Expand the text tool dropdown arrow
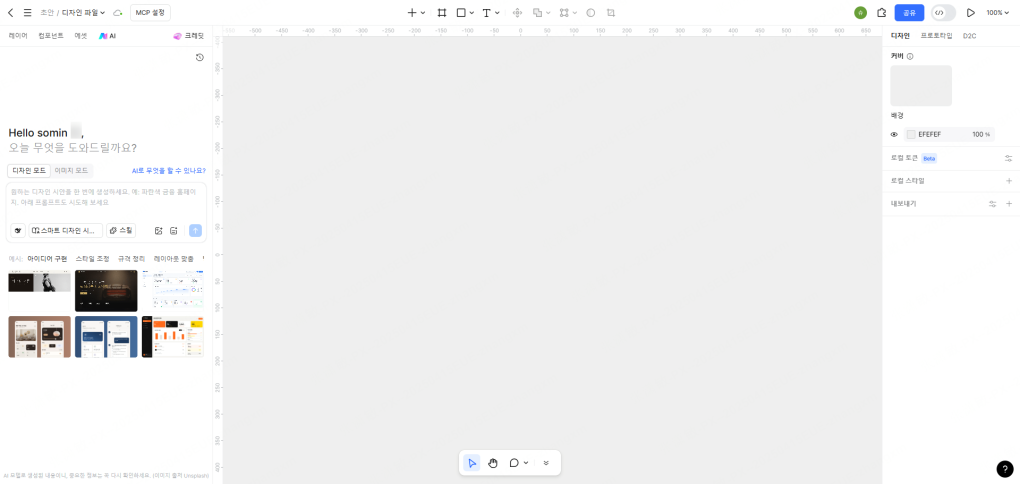Image resolution: width=1020 pixels, height=484 pixels. click(x=497, y=12)
